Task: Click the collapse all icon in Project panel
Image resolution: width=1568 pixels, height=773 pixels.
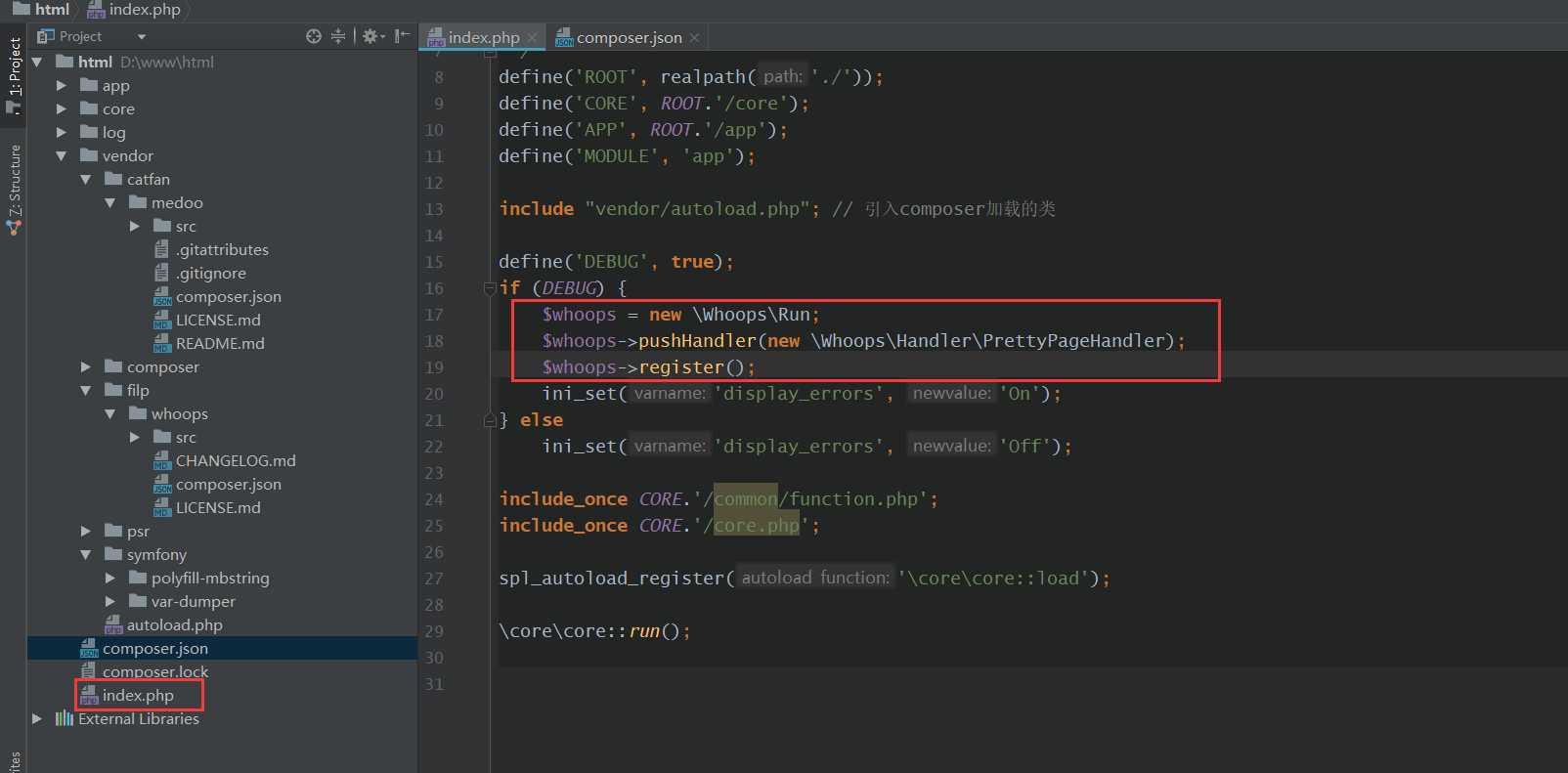Action: click(x=338, y=36)
